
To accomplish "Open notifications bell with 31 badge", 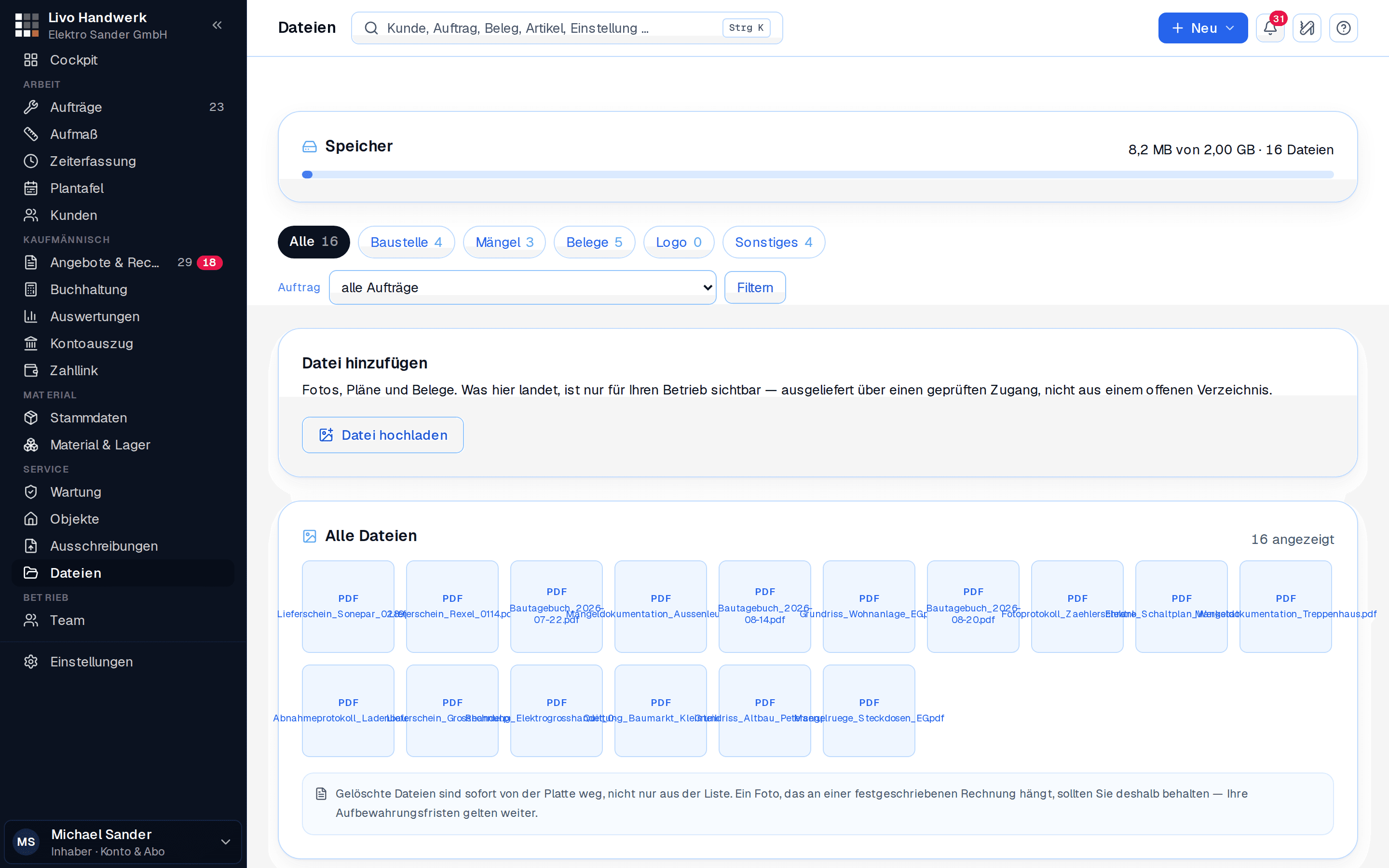I will pos(1270,28).
